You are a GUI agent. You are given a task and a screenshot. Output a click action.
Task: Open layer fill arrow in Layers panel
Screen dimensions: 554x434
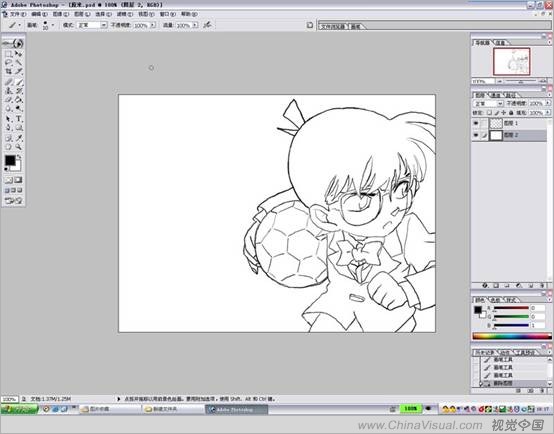coord(547,113)
